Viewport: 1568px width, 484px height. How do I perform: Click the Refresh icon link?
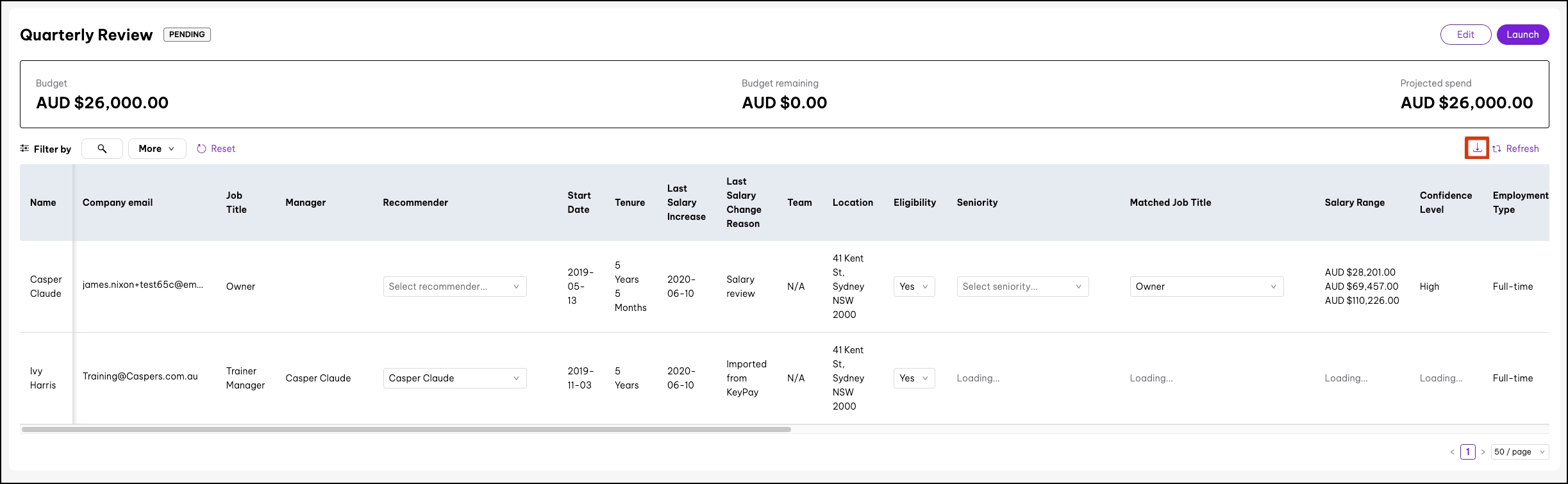(x=1497, y=149)
